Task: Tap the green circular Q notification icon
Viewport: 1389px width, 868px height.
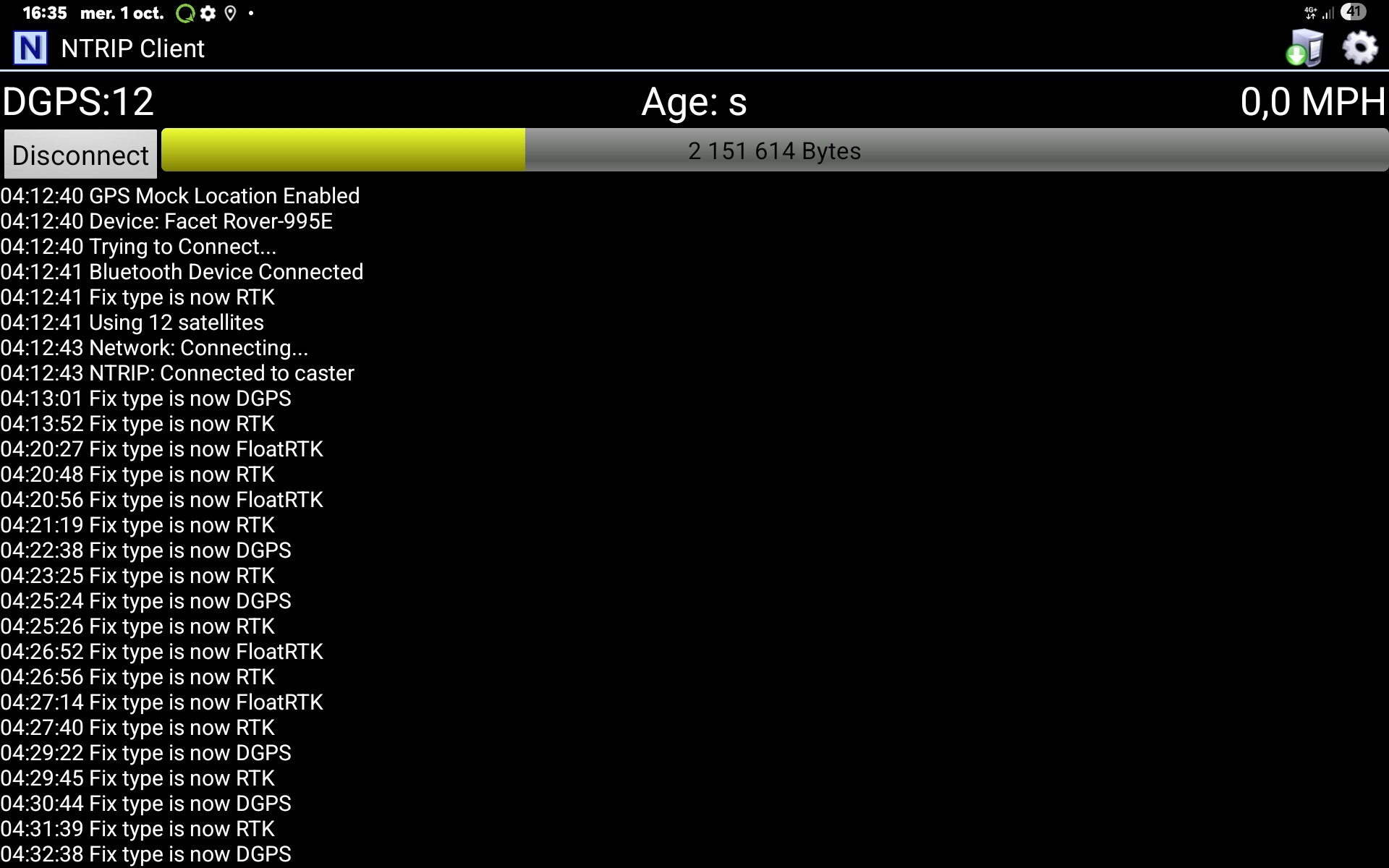Action: click(x=186, y=13)
